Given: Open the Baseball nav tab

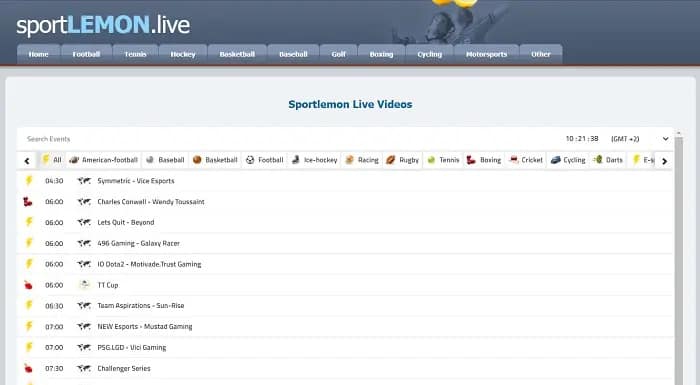Looking at the screenshot, I should [x=293, y=54].
